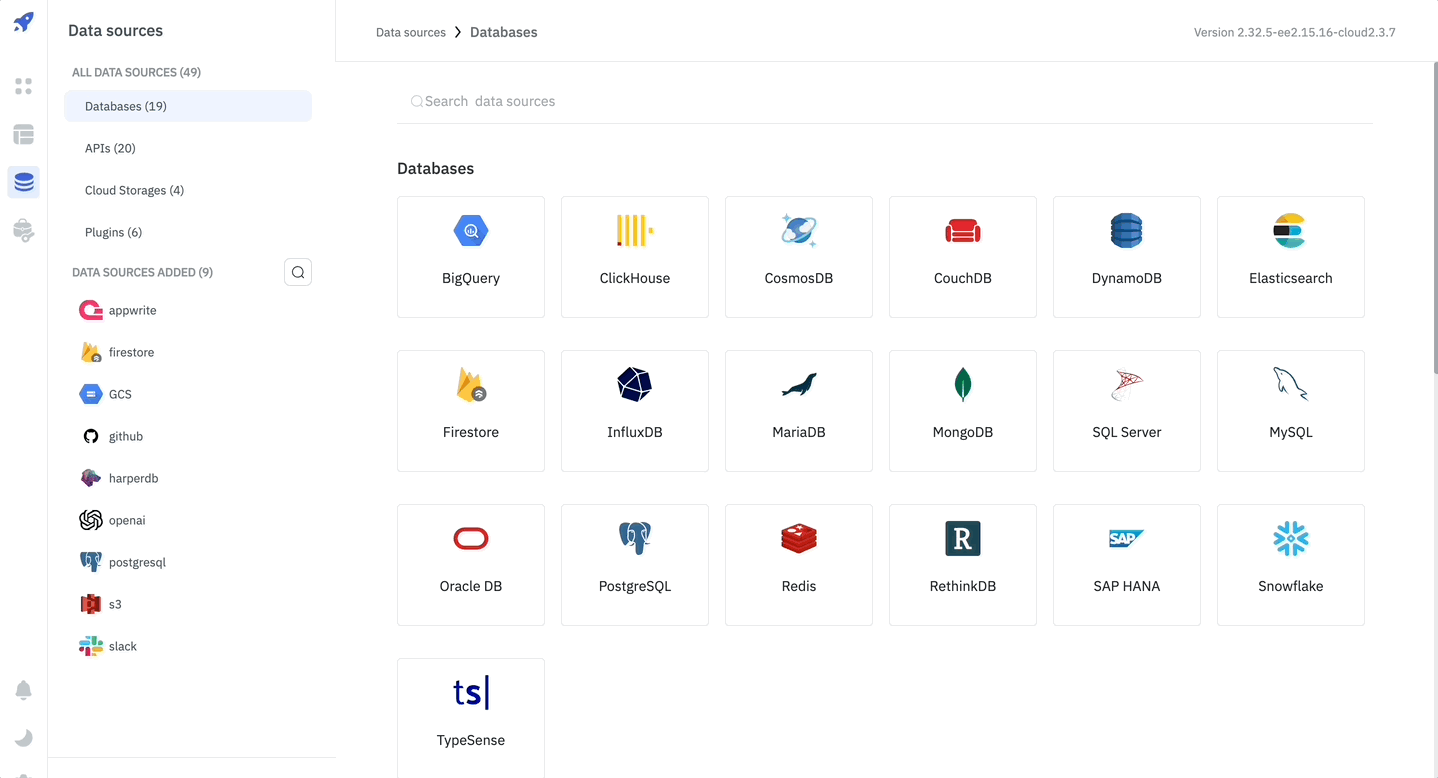Open the added slack data source

(122, 646)
